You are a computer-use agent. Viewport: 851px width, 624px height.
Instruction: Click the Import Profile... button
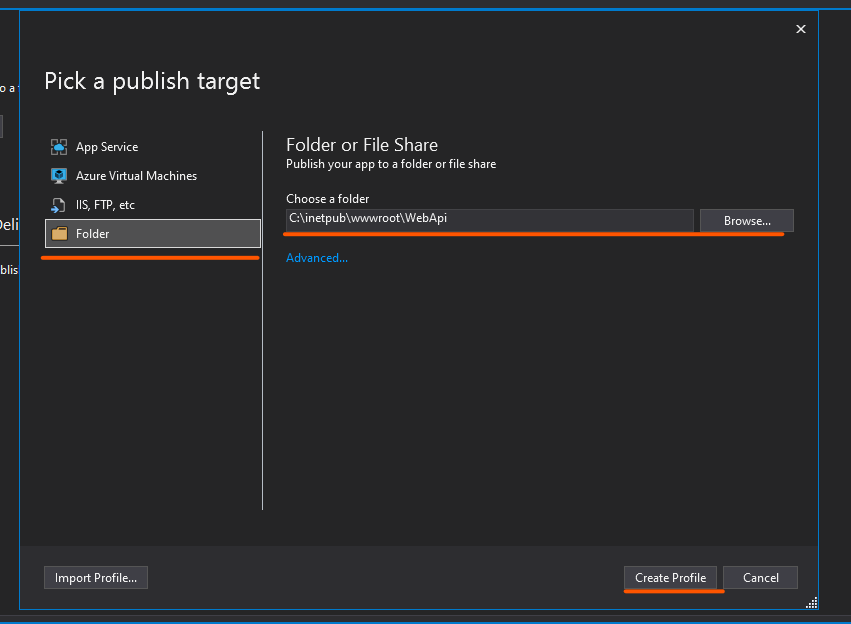pyautogui.click(x=96, y=578)
